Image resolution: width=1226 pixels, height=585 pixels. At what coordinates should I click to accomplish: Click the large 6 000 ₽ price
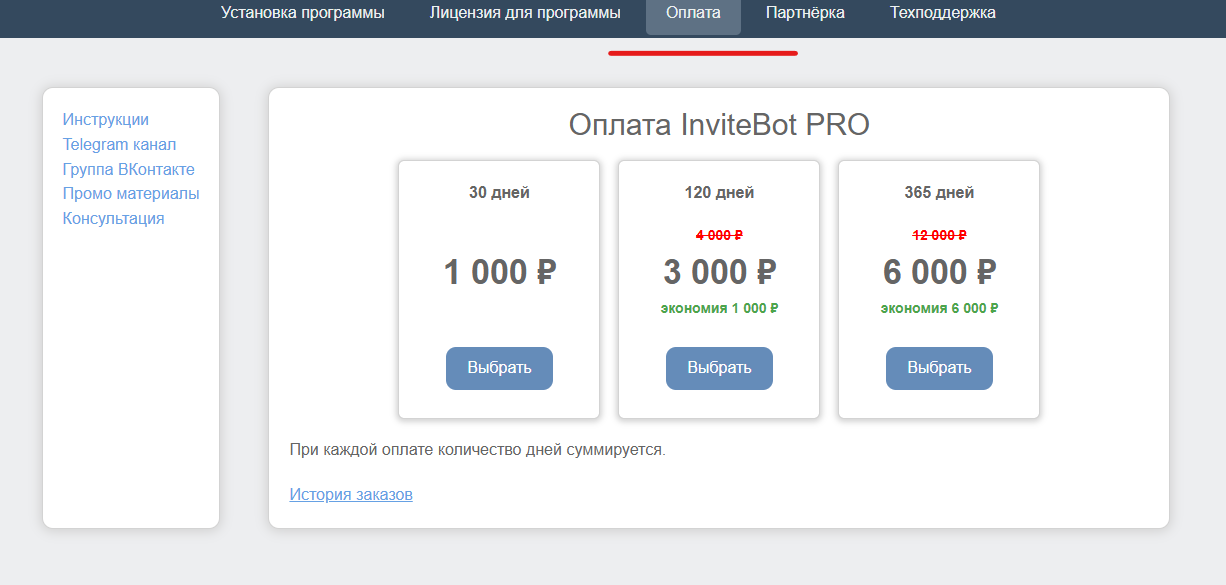(x=939, y=272)
